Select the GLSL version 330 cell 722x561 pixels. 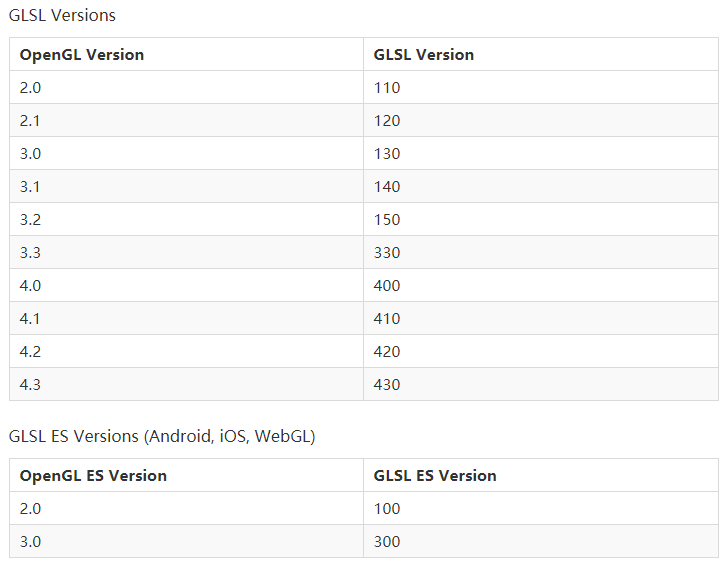387,253
